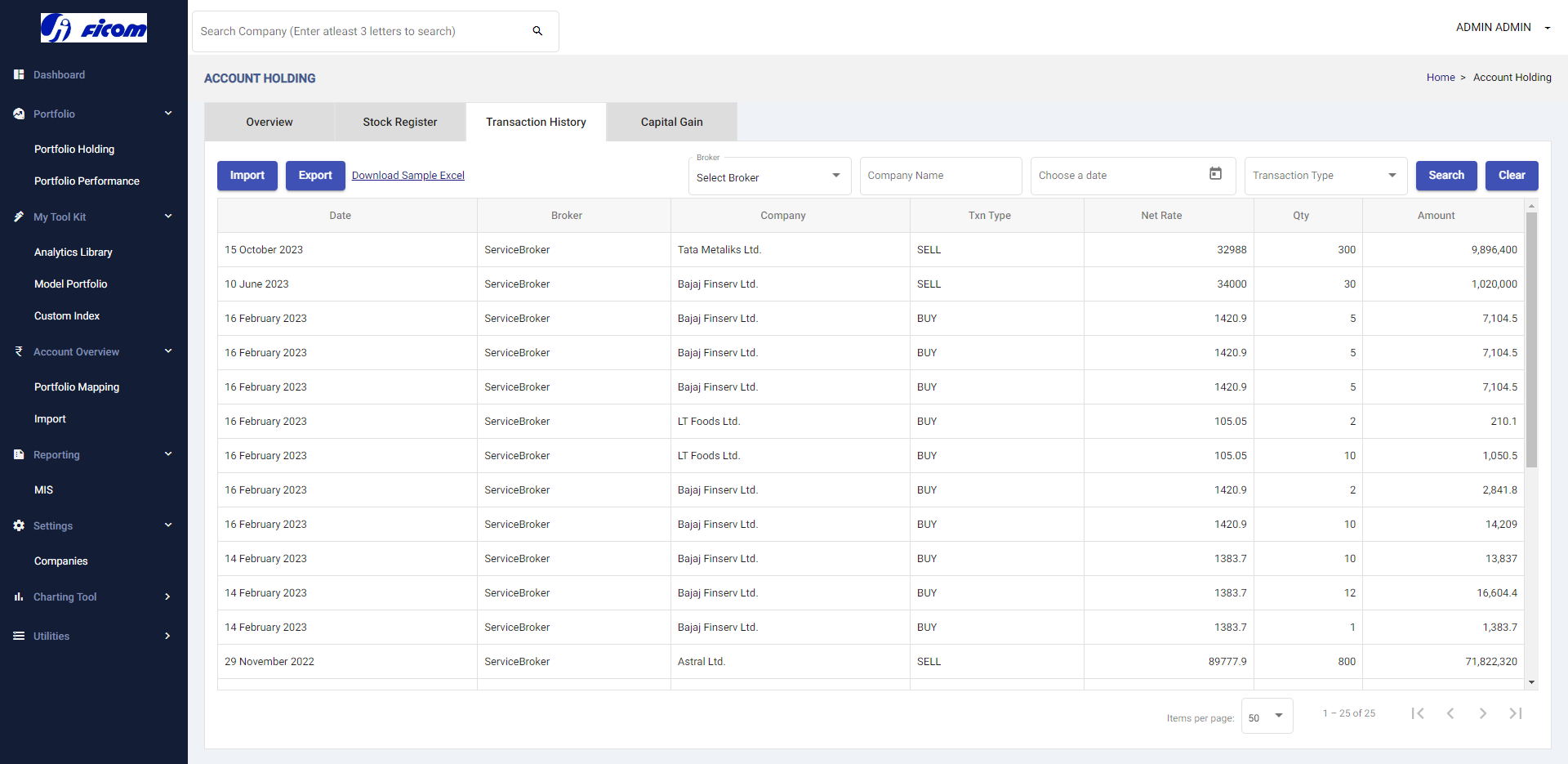Open Portfolio Mapping in sidebar
The height and width of the screenshot is (764, 1568).
point(77,386)
